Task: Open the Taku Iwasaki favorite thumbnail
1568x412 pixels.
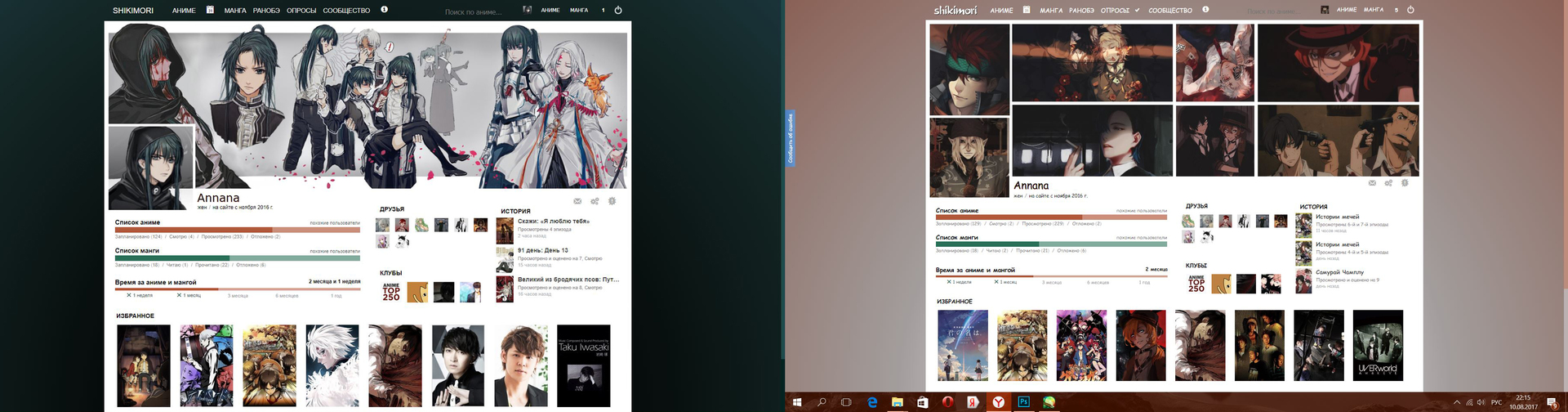Action: (x=583, y=365)
